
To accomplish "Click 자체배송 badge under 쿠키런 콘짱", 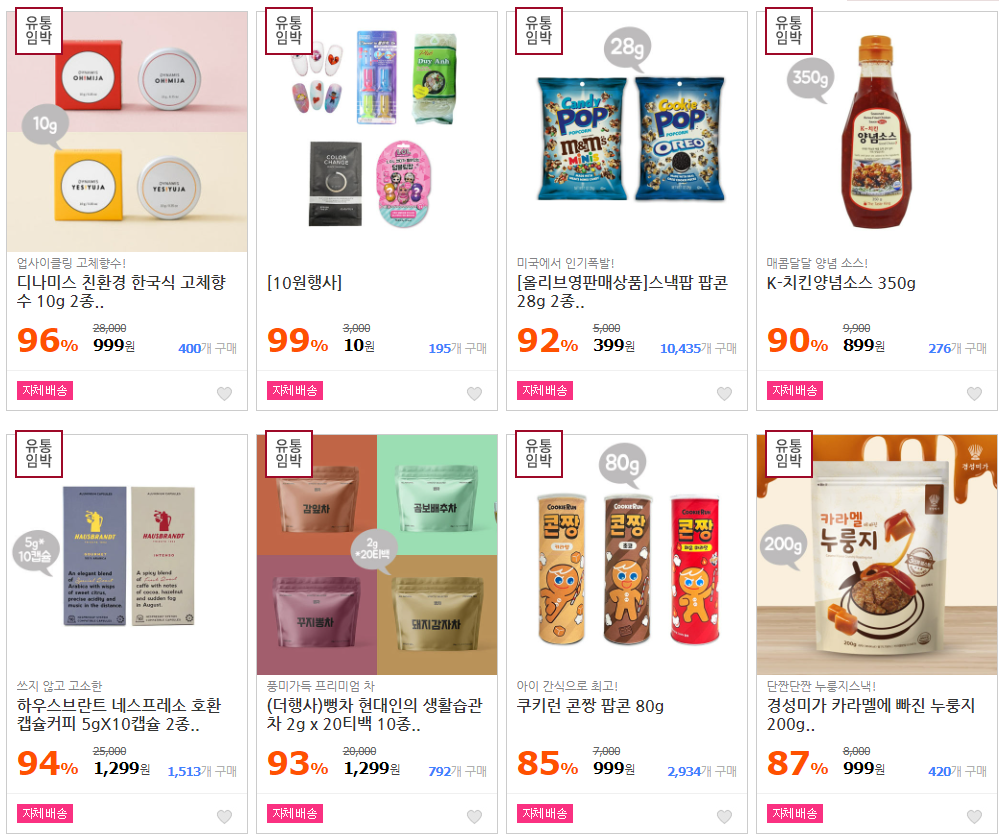I will pyautogui.click(x=544, y=813).
